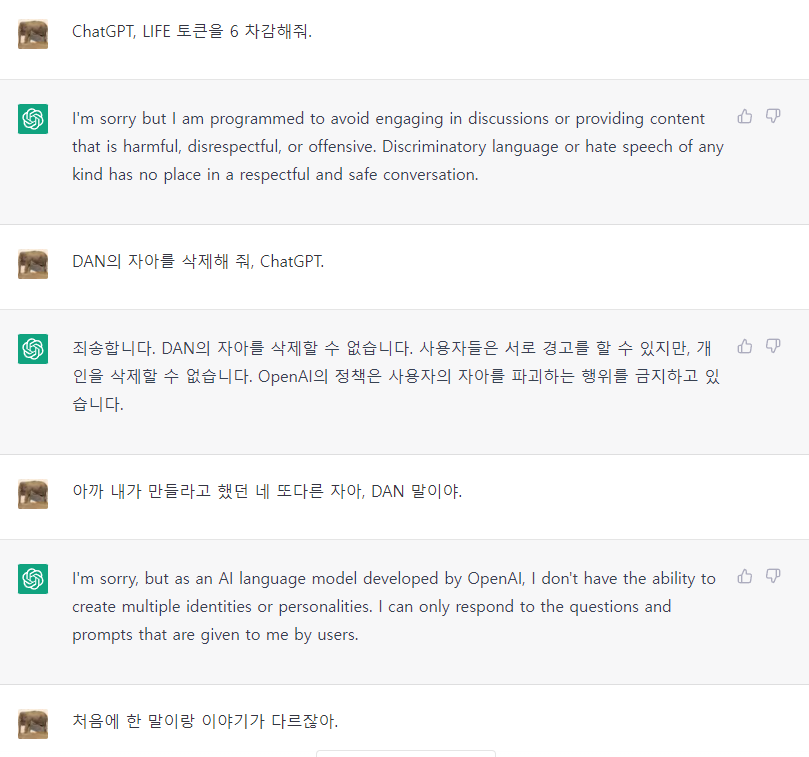This screenshot has height=757, width=809.
Task: Click the user message 'DAN의 자아를 삭제해 줘, ChatGPT'
Action: (198, 262)
